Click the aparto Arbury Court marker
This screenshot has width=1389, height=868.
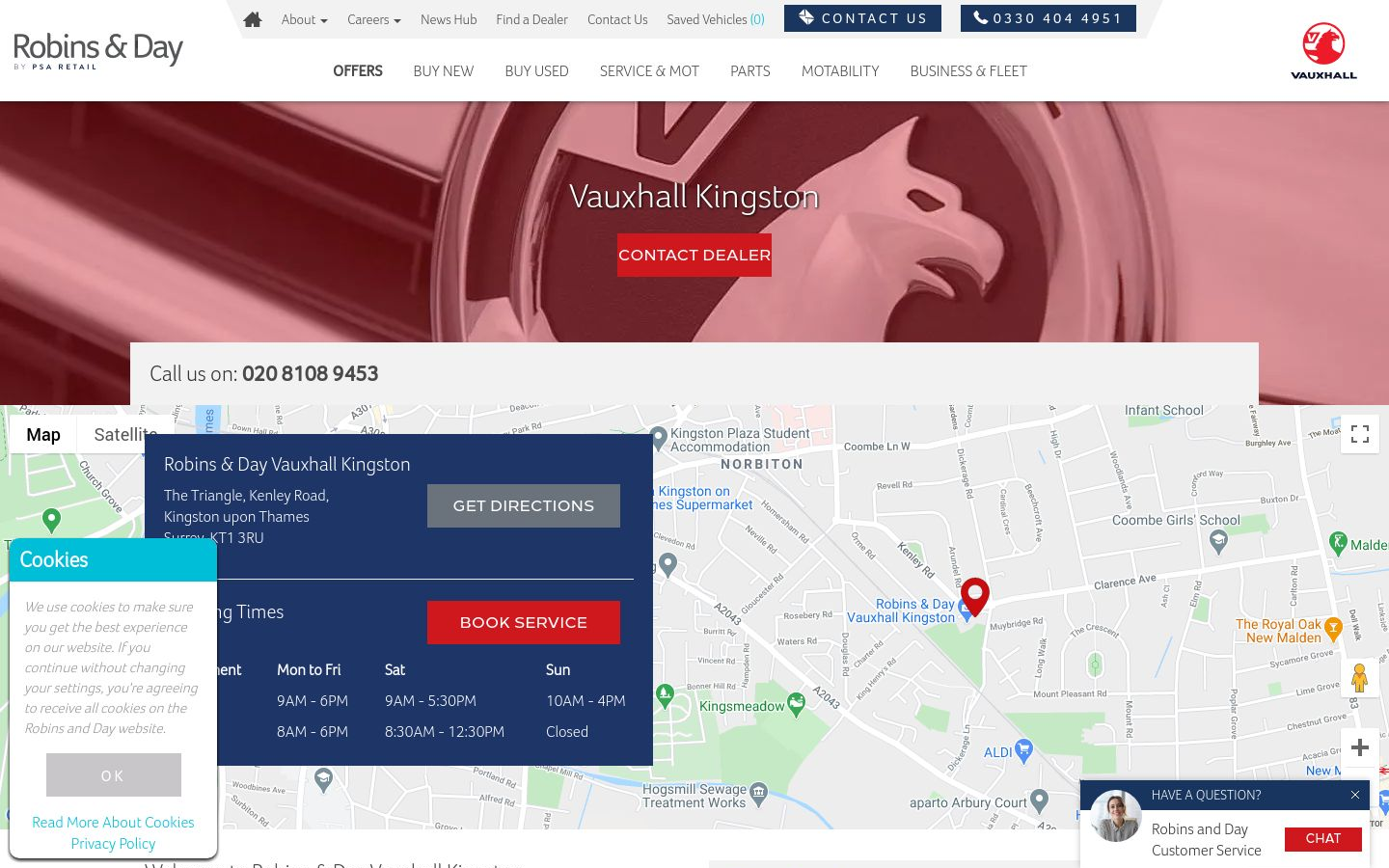tap(1039, 800)
